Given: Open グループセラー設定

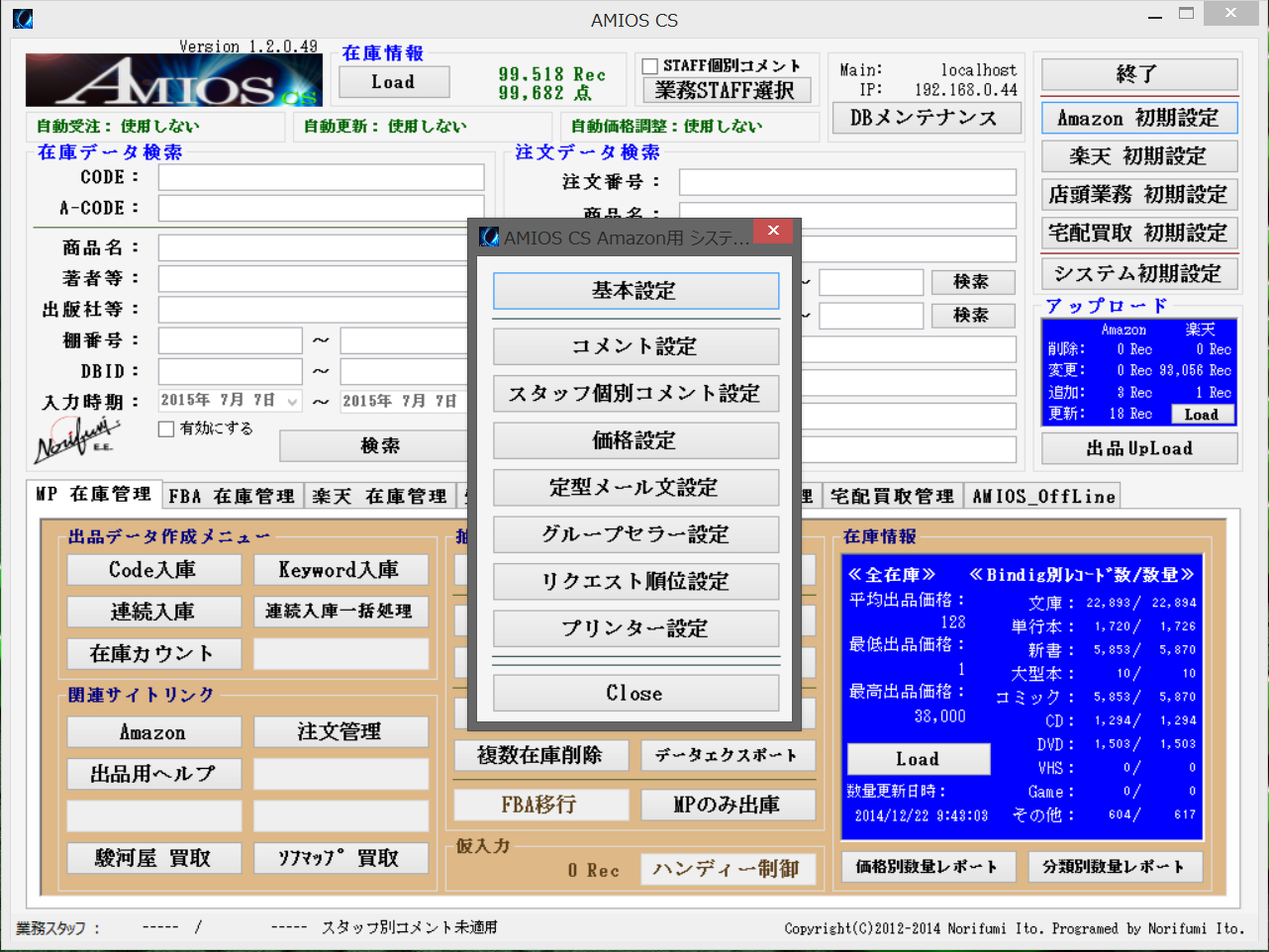Looking at the screenshot, I should pos(635,534).
